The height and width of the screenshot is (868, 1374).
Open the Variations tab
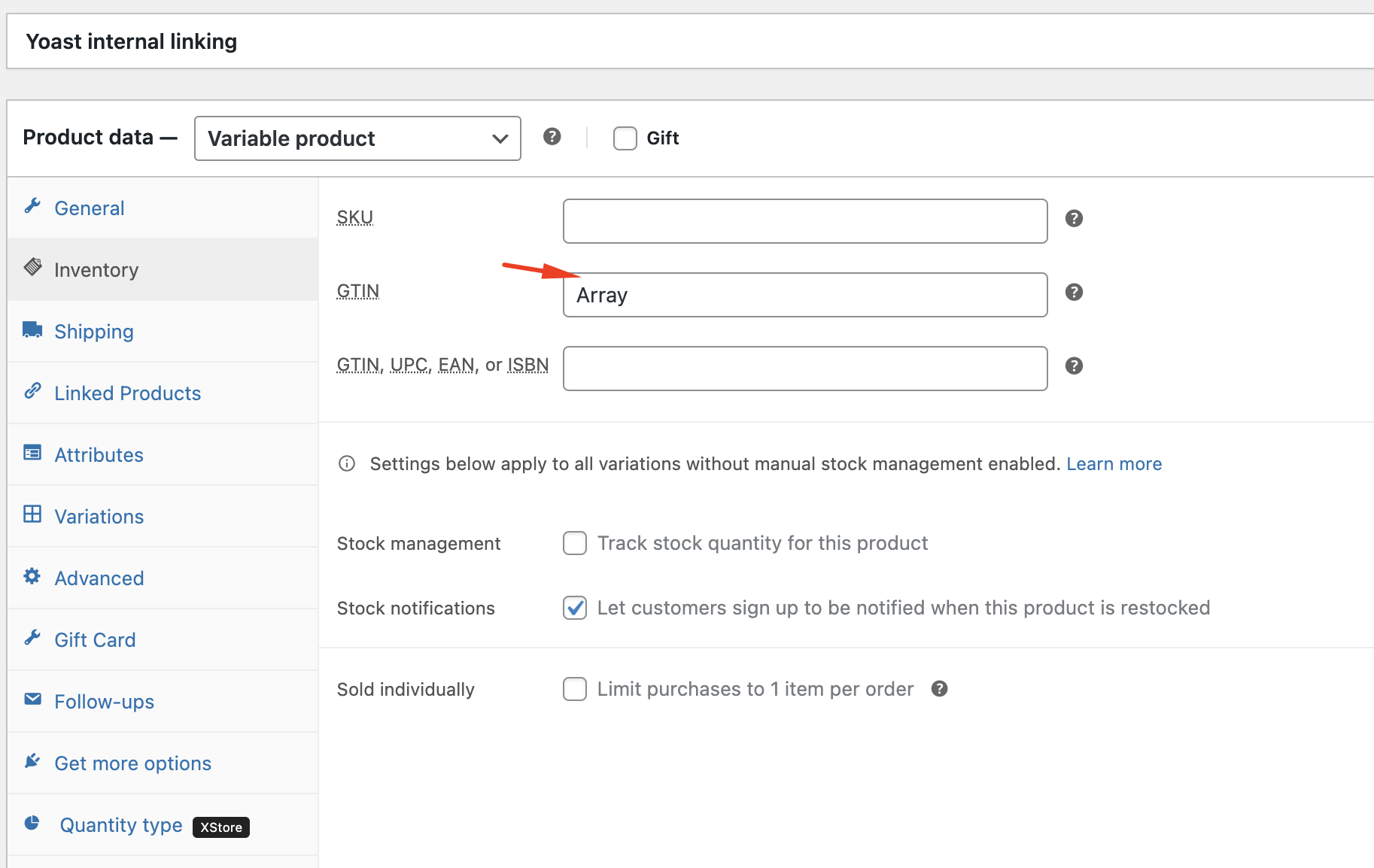point(163,517)
